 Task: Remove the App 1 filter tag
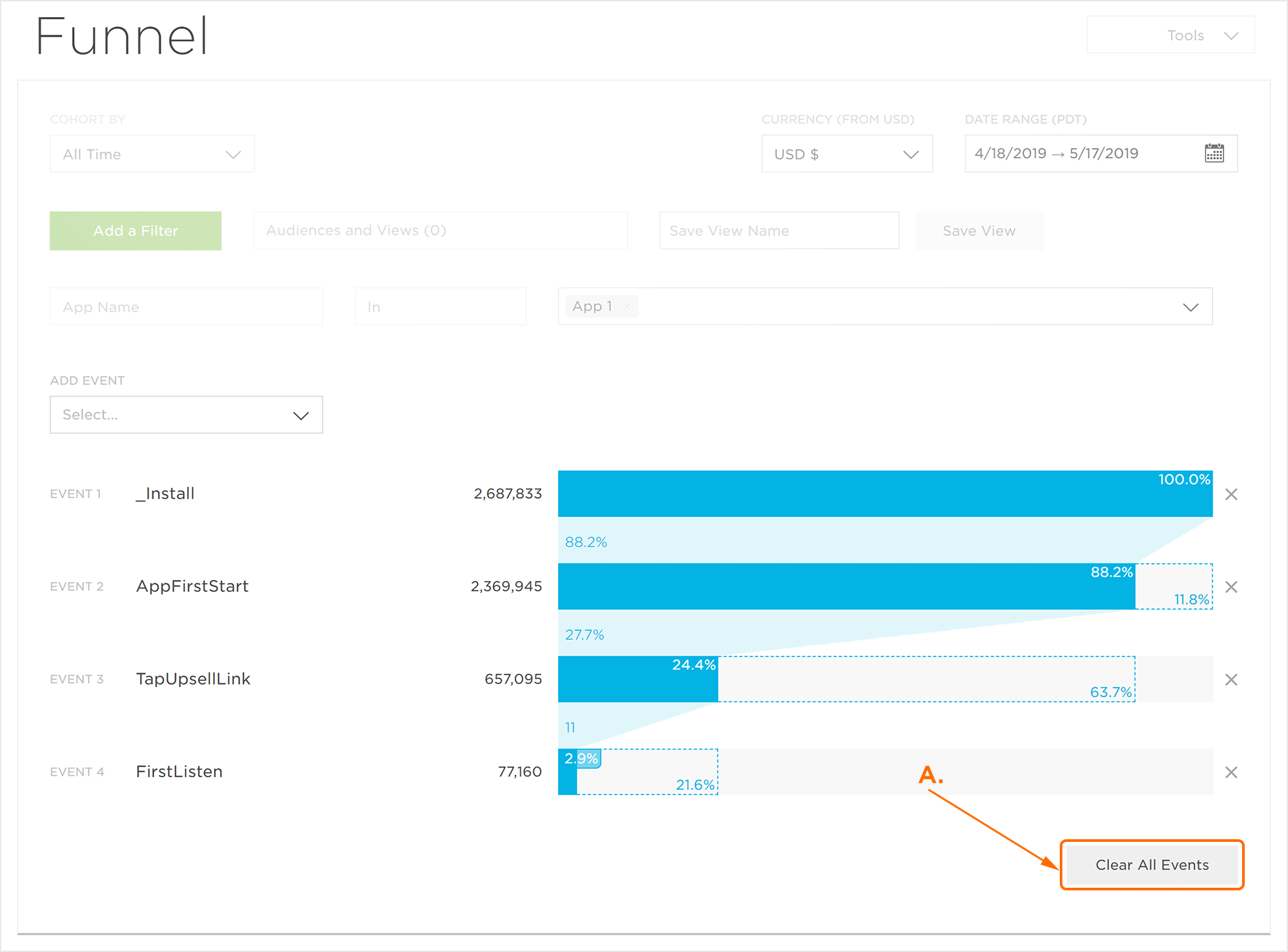627,306
